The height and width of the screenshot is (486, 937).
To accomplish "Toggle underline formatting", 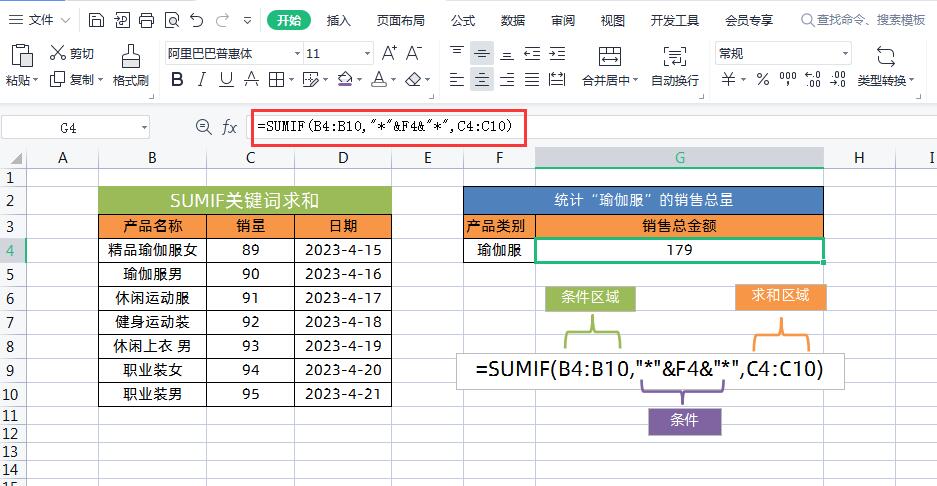I will click(226, 80).
